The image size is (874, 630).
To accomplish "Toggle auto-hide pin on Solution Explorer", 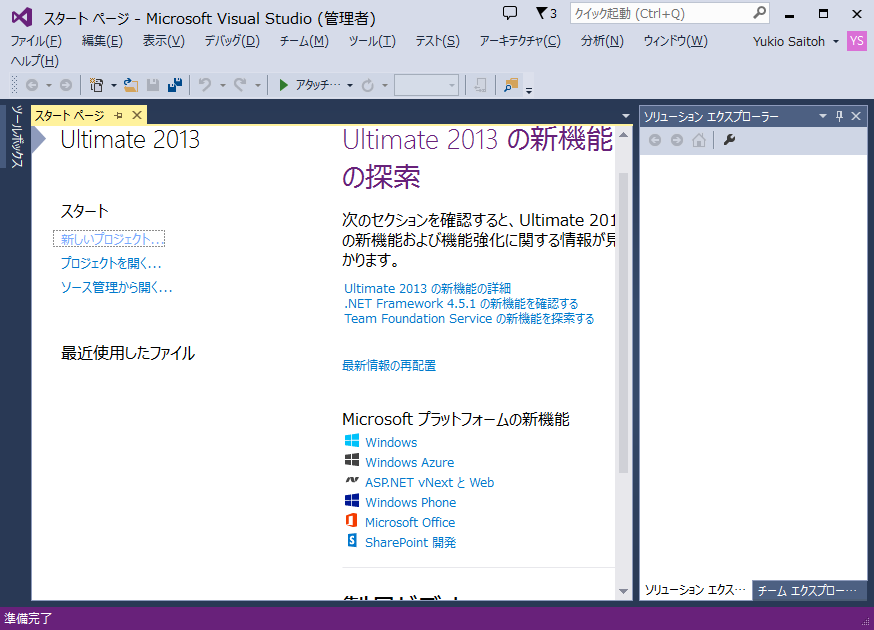I will point(839,116).
